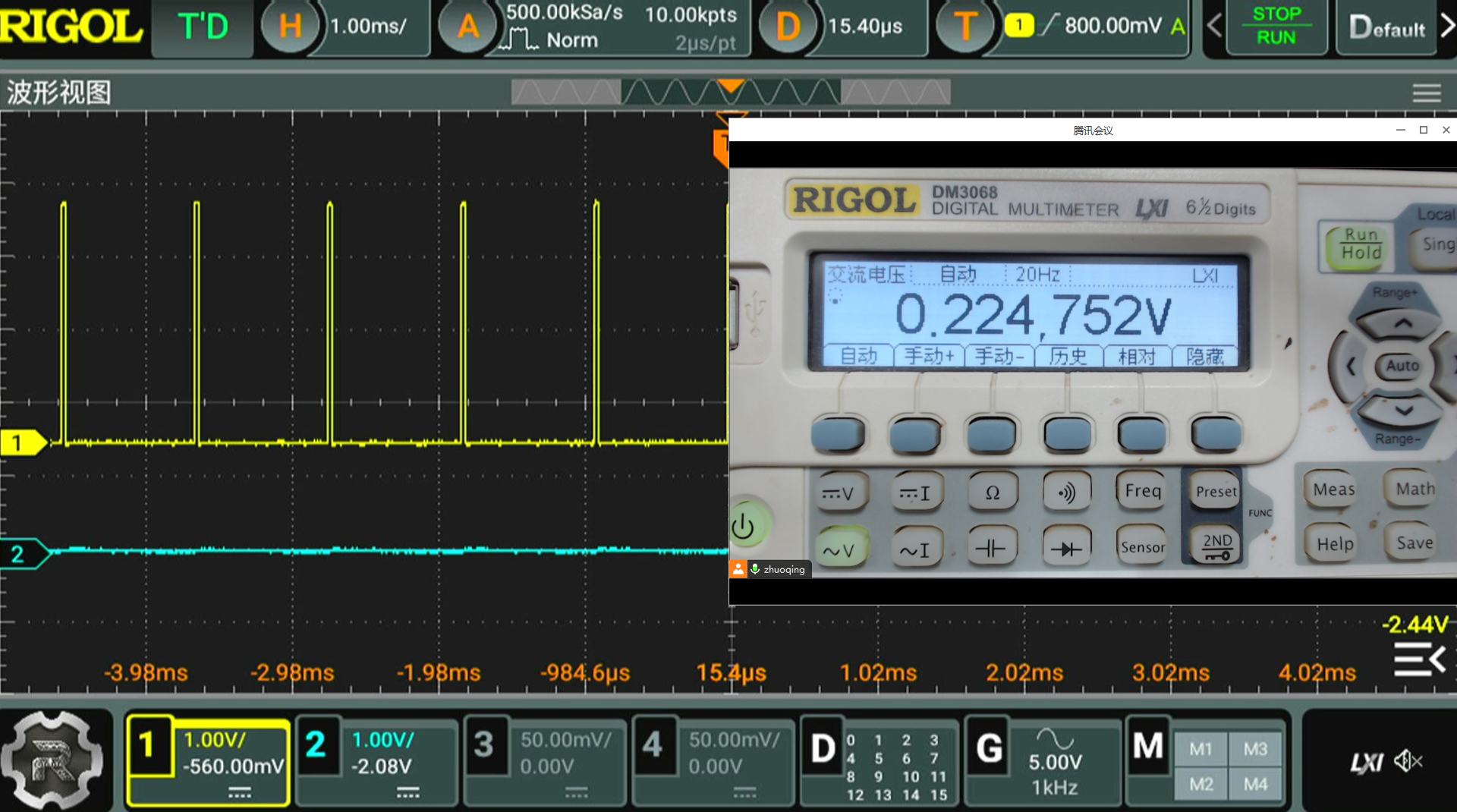Image resolution: width=1457 pixels, height=812 pixels.
Task: Click the Meas button on multimeter
Action: point(1333,489)
